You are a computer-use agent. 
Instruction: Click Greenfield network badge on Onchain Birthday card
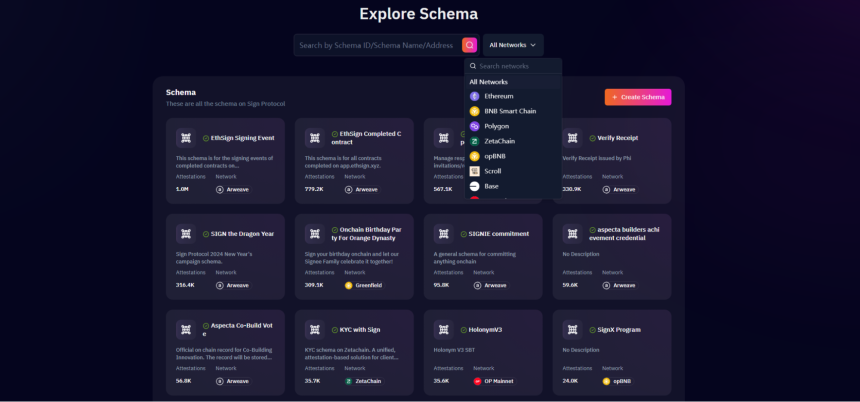(x=364, y=285)
